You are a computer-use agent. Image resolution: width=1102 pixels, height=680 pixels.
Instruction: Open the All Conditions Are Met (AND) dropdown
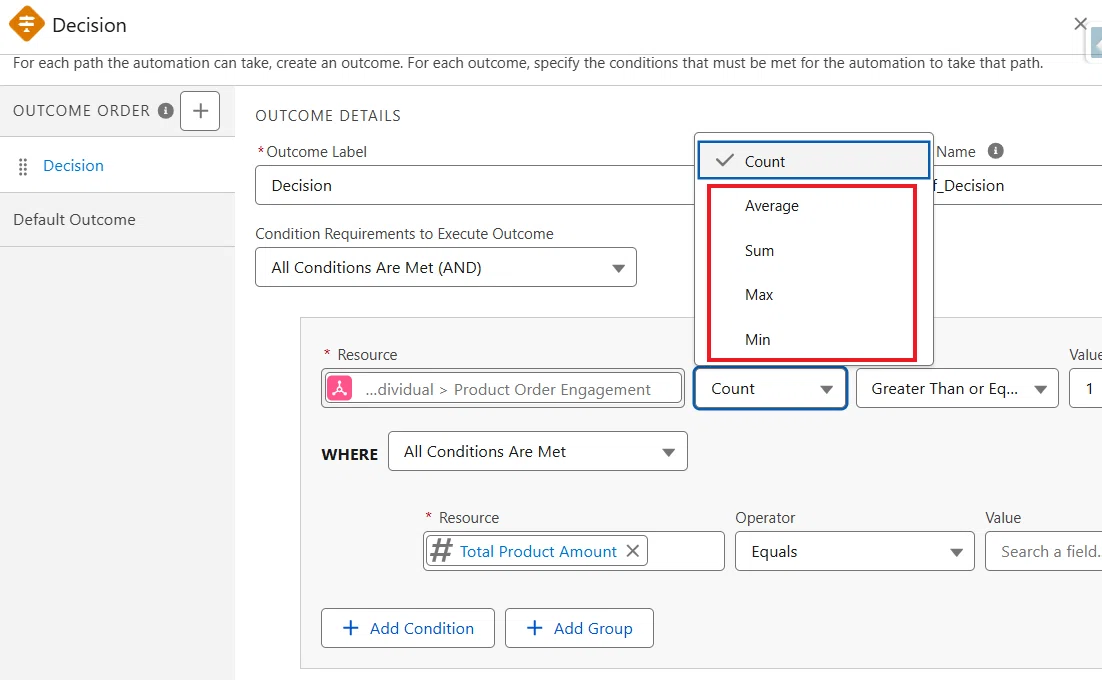446,267
